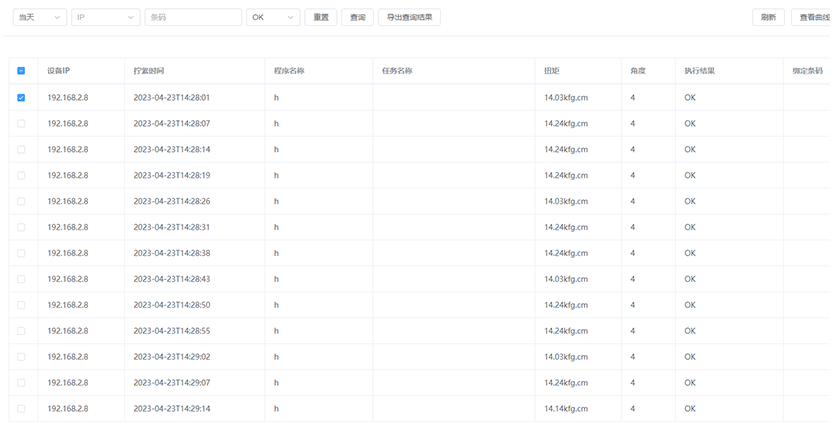
Task: Tick the checkbox for the 14:28:26 row
Action: (x=21, y=202)
